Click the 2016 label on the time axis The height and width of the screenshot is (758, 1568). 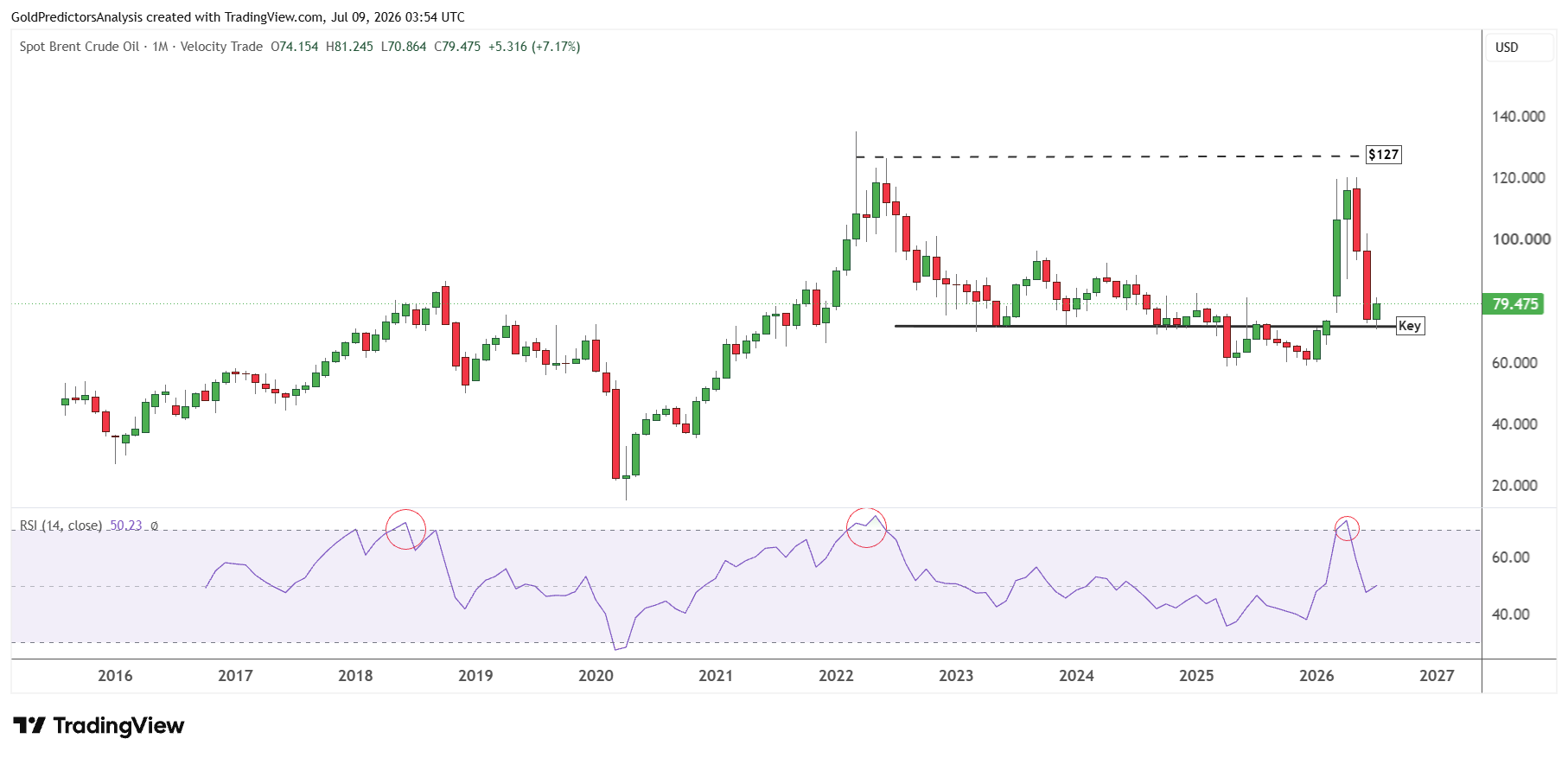[x=115, y=676]
